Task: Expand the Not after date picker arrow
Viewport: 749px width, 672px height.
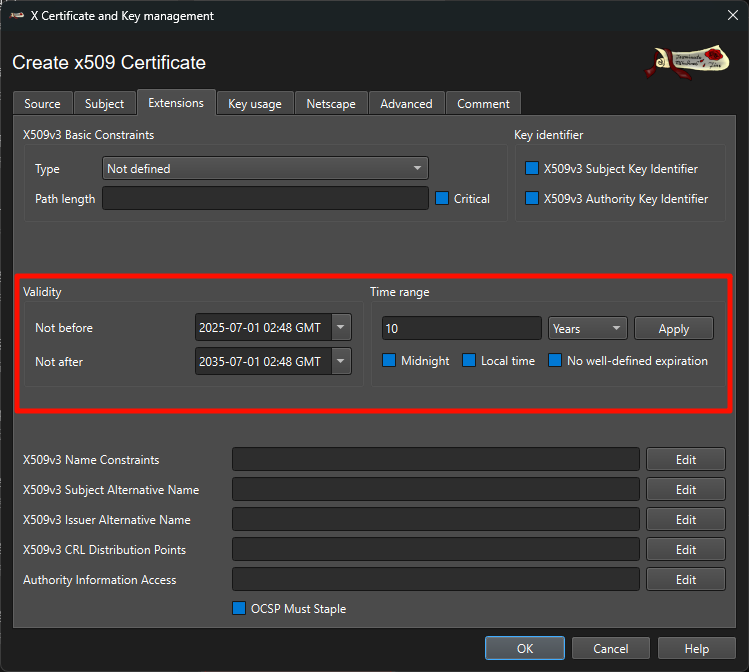Action: pos(341,361)
